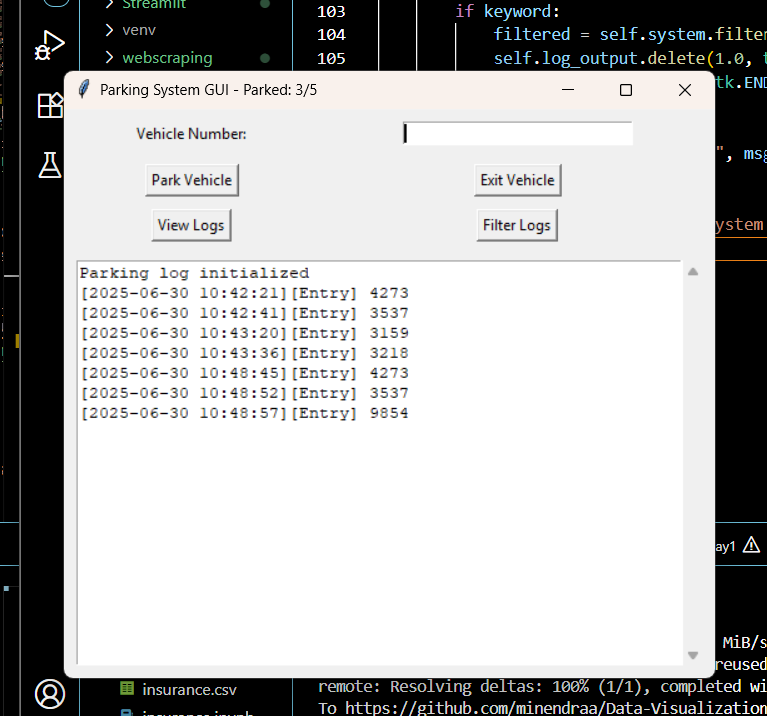Click the insurance.csv file icon
The image size is (767, 716).
127,689
